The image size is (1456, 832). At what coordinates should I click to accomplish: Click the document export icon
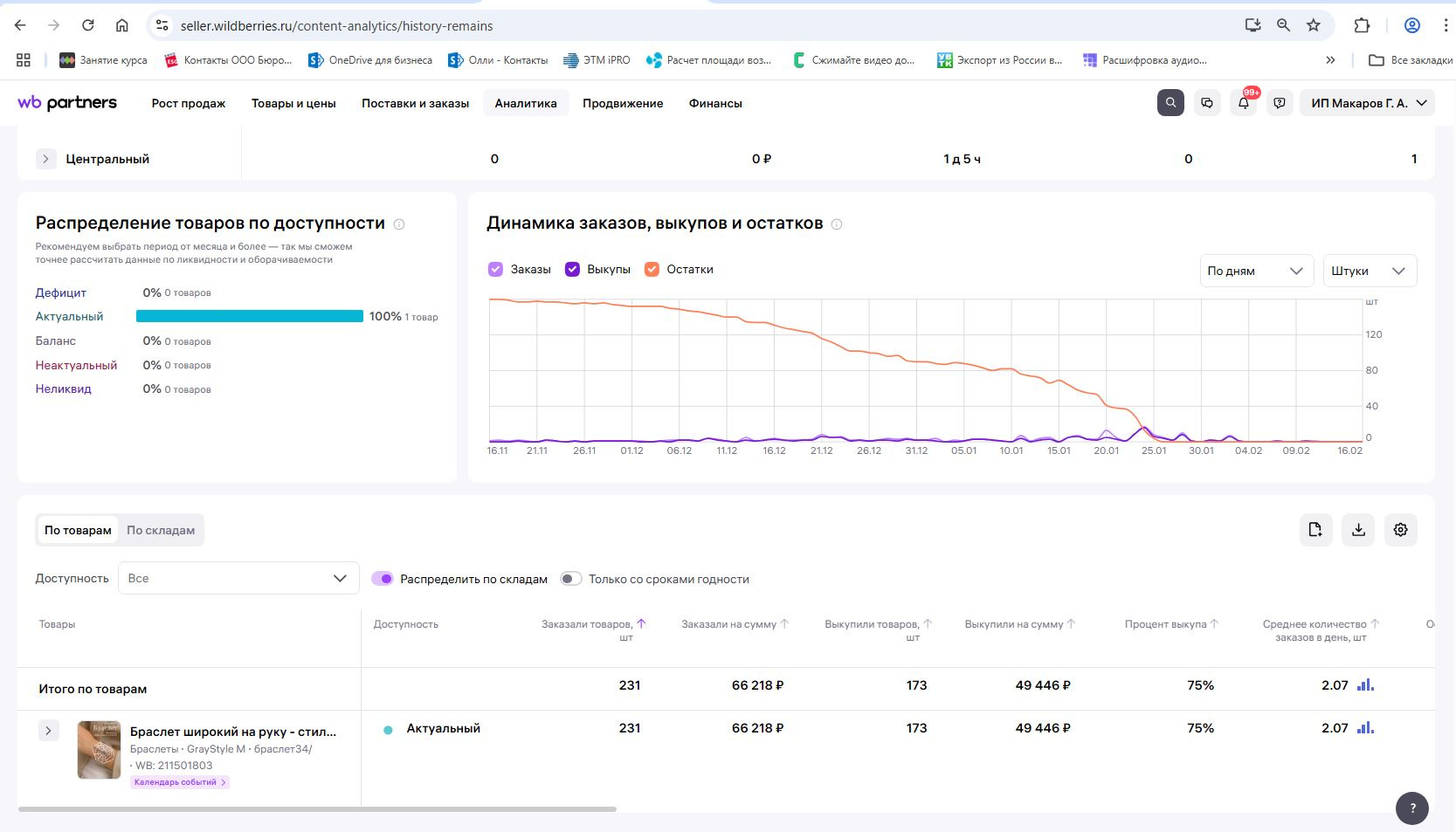click(1315, 530)
